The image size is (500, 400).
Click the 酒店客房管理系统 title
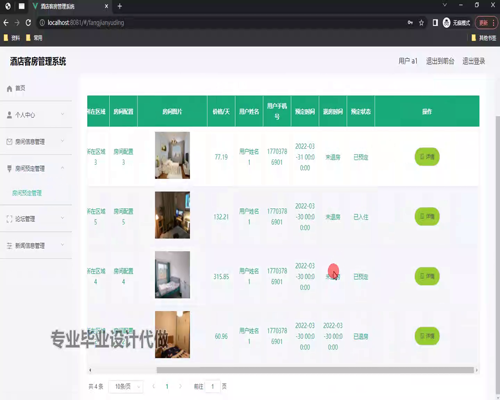tap(38, 61)
